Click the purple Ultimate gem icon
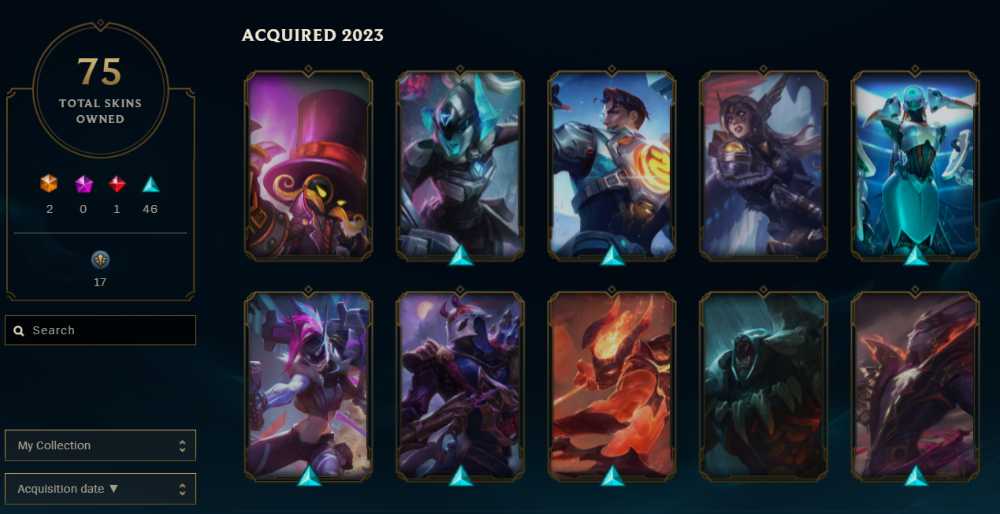This screenshot has height=514, width=1000. (84, 184)
